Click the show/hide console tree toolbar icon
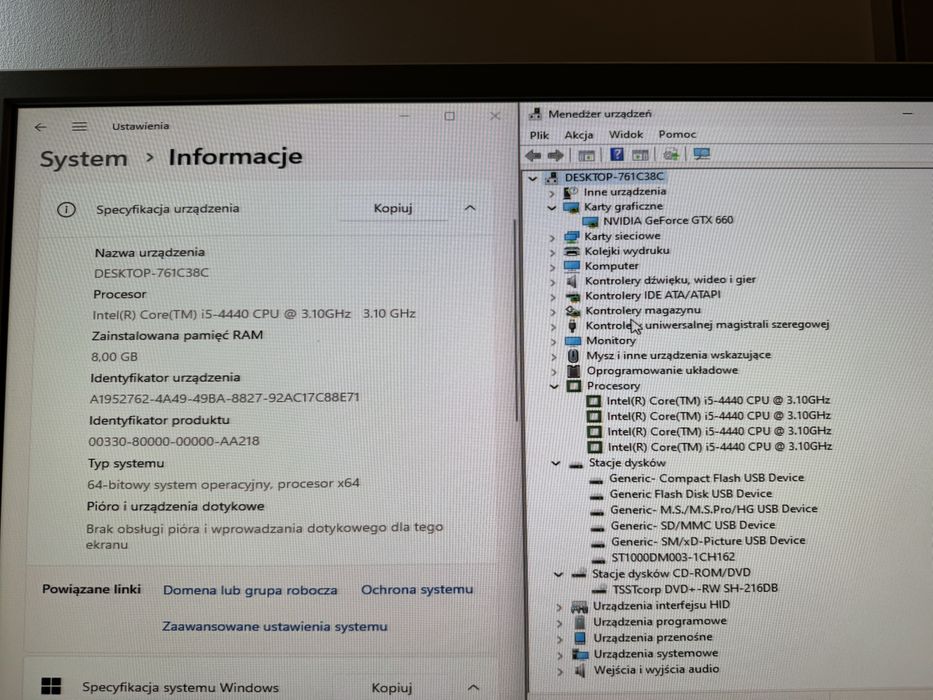The height and width of the screenshot is (700, 933). click(587, 155)
